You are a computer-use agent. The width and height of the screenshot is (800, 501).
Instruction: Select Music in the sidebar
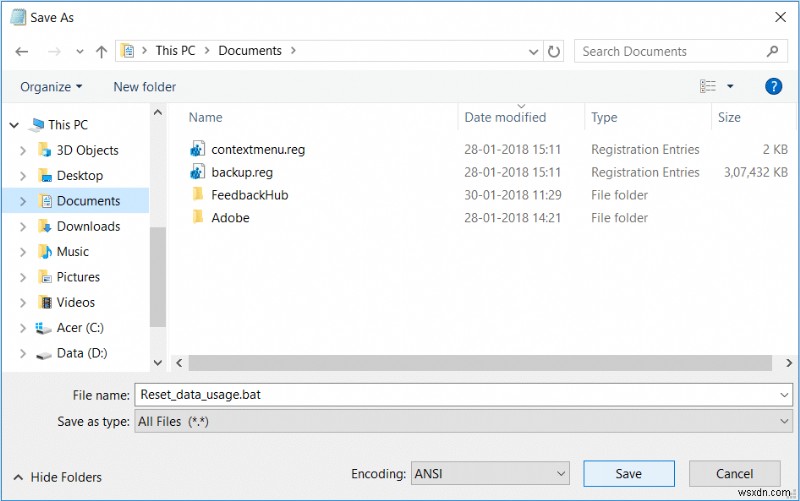[x=72, y=252]
